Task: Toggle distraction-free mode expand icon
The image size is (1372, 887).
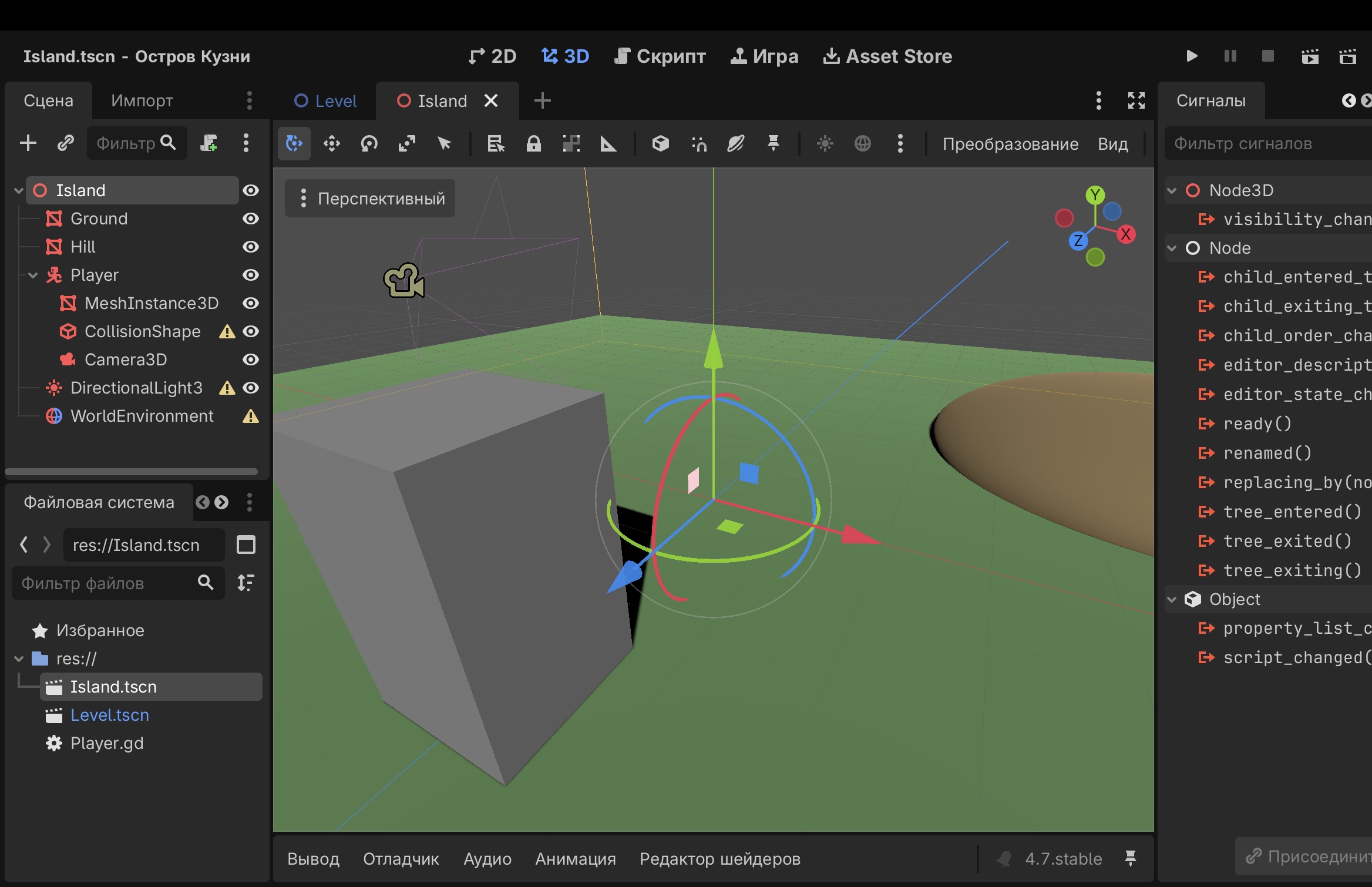Action: coord(1136,100)
